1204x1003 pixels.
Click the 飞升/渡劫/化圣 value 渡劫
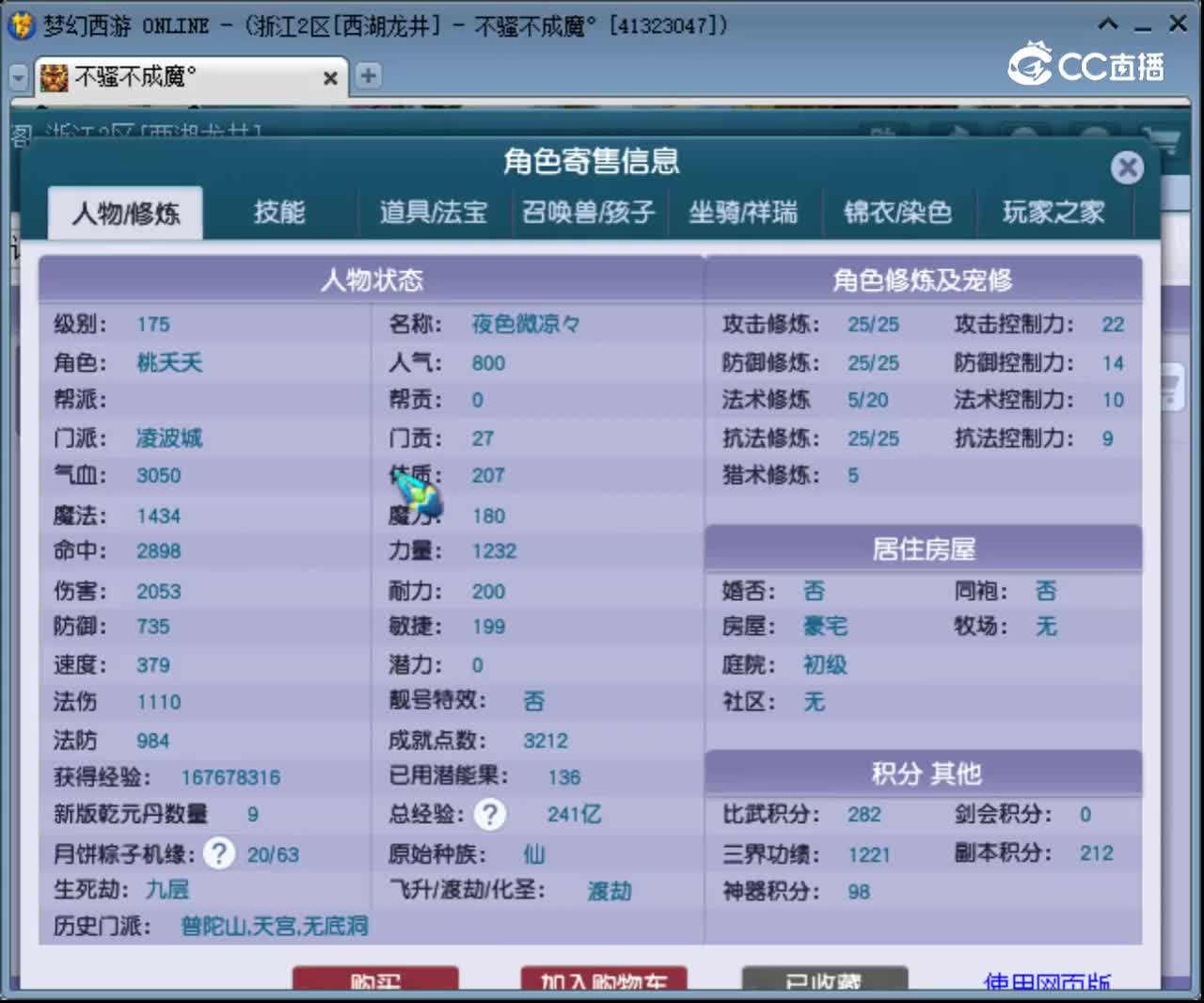click(x=610, y=890)
